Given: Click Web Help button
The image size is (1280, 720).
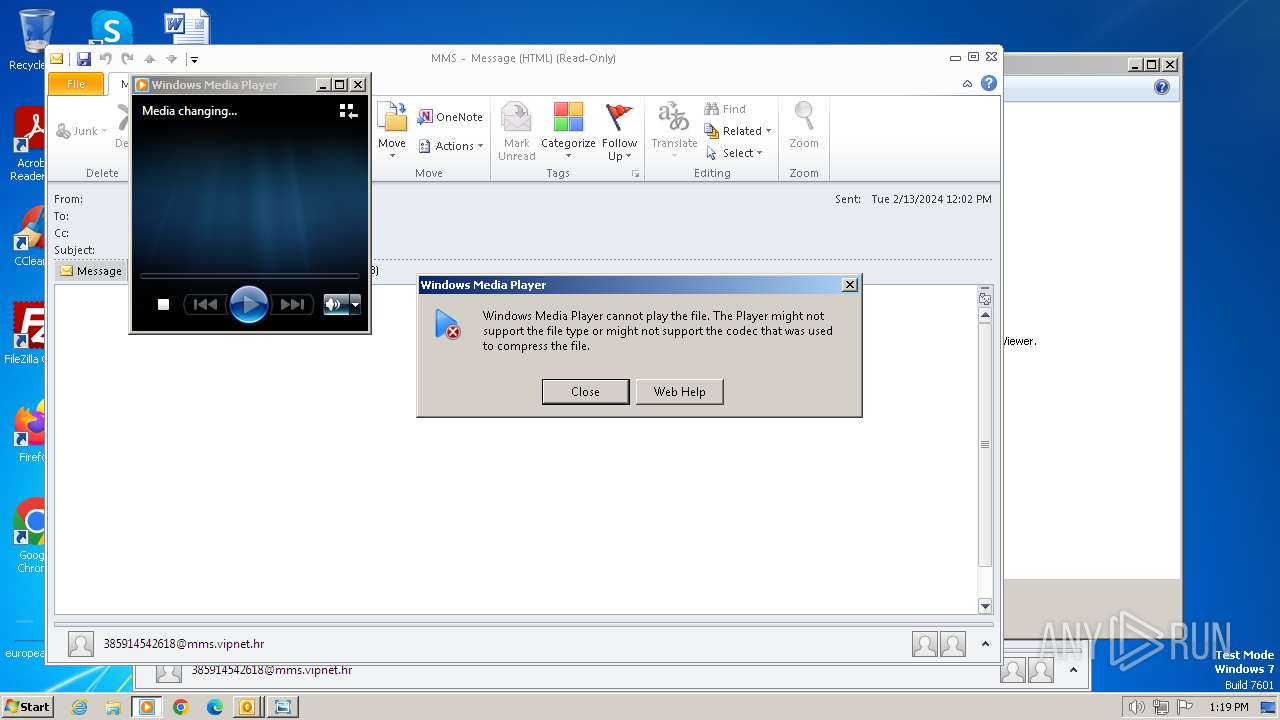Looking at the screenshot, I should (x=679, y=392).
